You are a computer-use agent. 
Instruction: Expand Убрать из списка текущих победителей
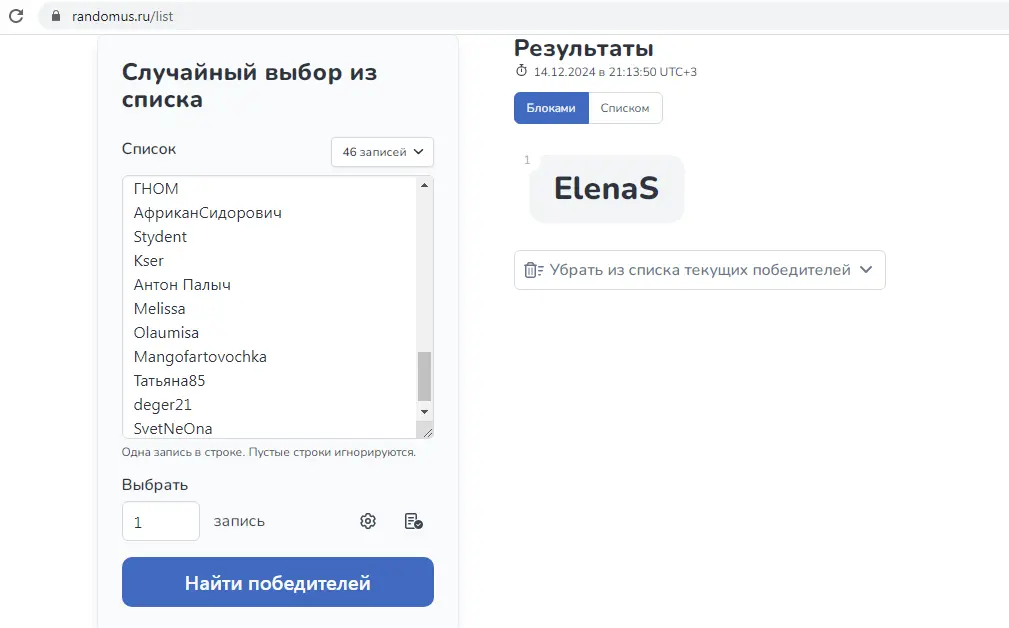(x=699, y=270)
